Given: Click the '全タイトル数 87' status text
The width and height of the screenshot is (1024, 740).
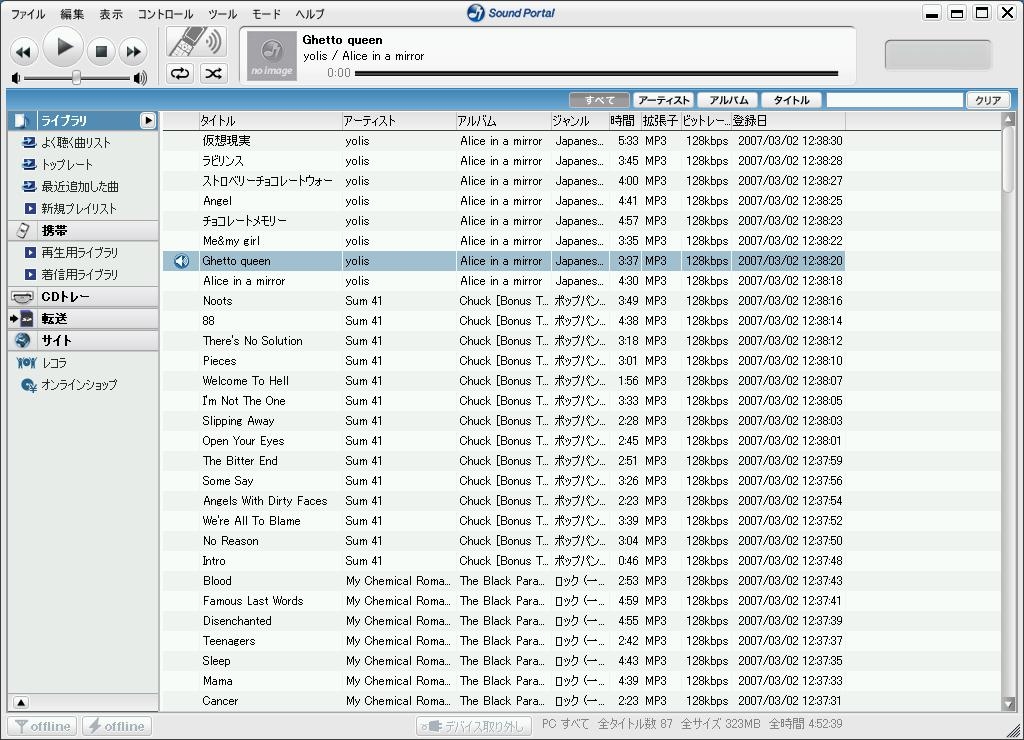Looking at the screenshot, I should tap(635, 724).
